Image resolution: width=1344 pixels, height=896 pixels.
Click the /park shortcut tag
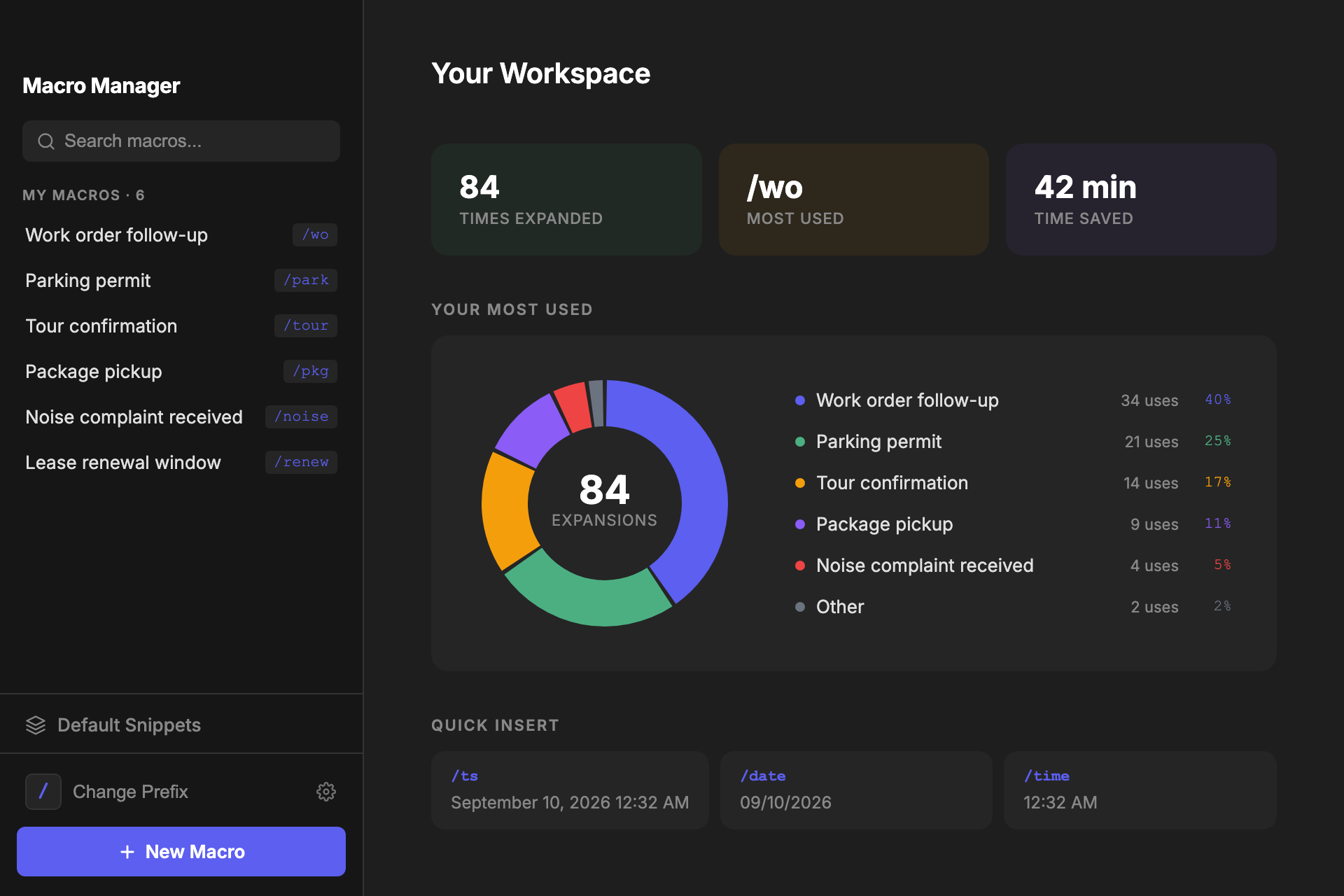pyautogui.click(x=306, y=281)
